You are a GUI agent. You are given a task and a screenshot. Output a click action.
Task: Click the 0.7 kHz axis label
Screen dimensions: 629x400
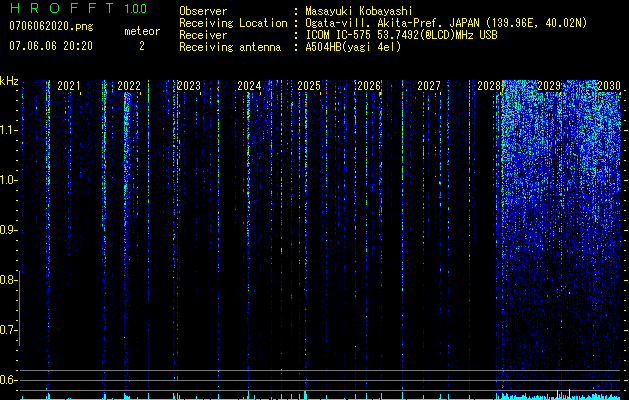[x=7, y=330]
